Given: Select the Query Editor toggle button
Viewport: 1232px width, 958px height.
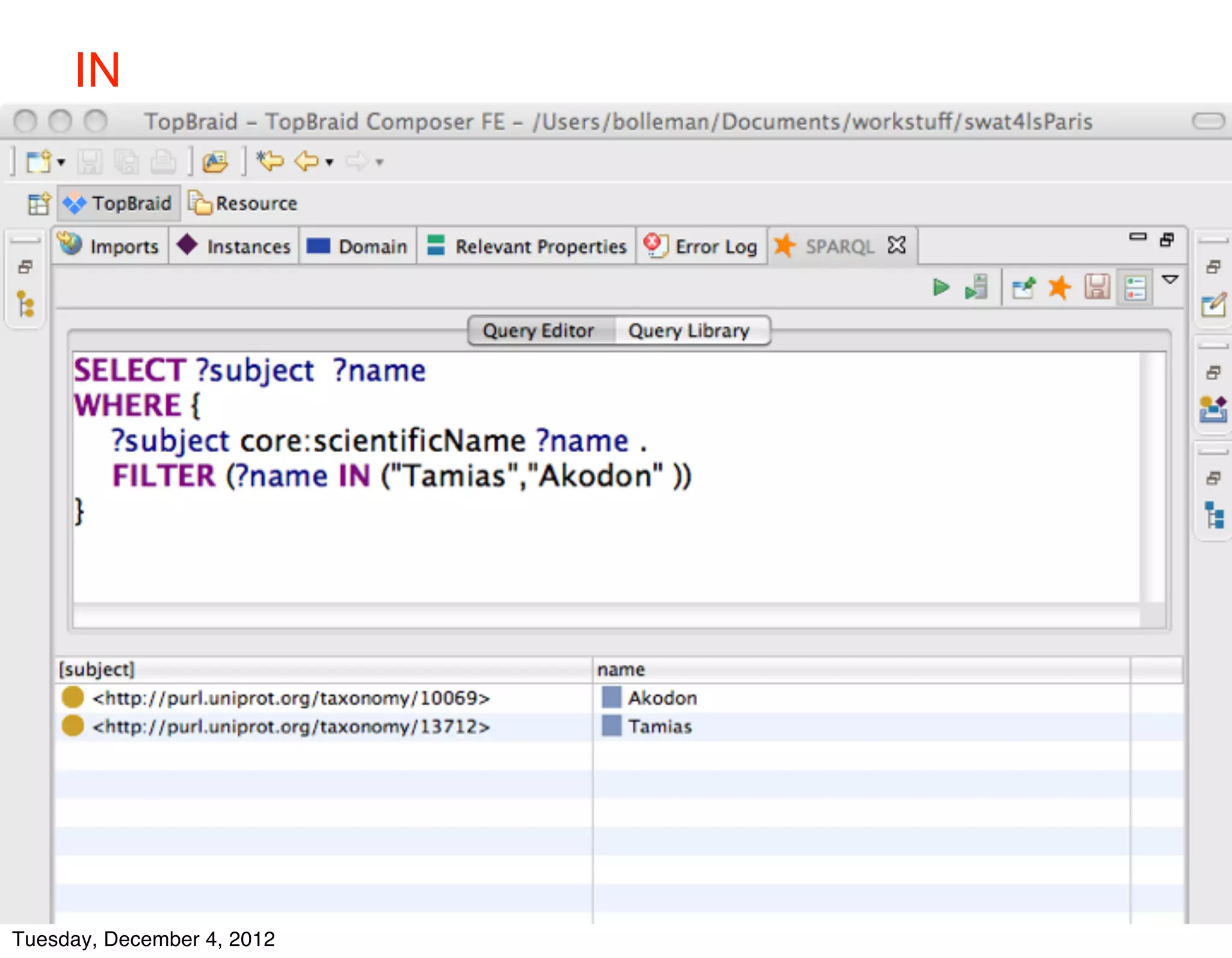Looking at the screenshot, I should click(x=538, y=331).
